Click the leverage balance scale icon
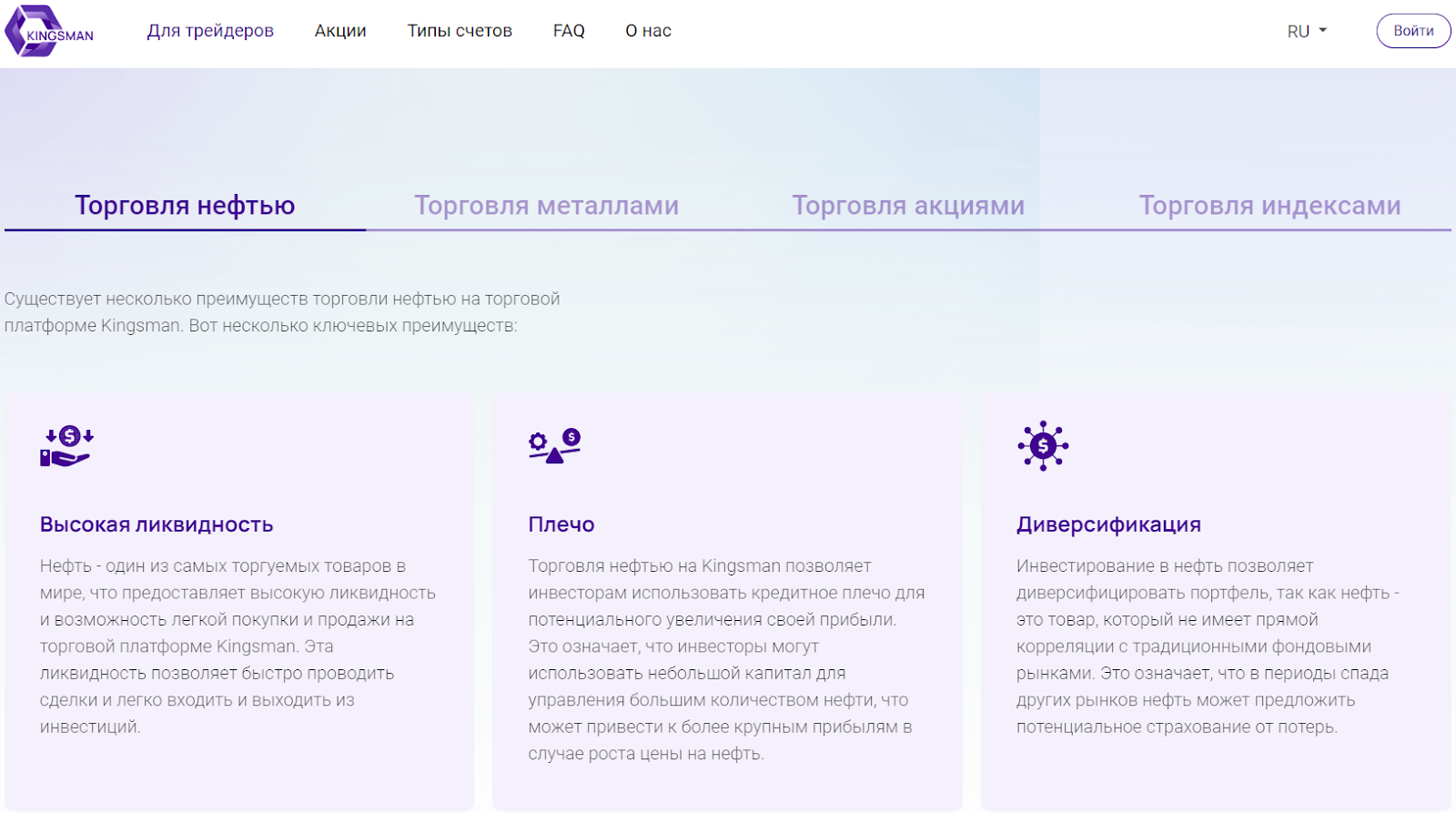Viewport: 1456px width, 814px height. [x=554, y=446]
